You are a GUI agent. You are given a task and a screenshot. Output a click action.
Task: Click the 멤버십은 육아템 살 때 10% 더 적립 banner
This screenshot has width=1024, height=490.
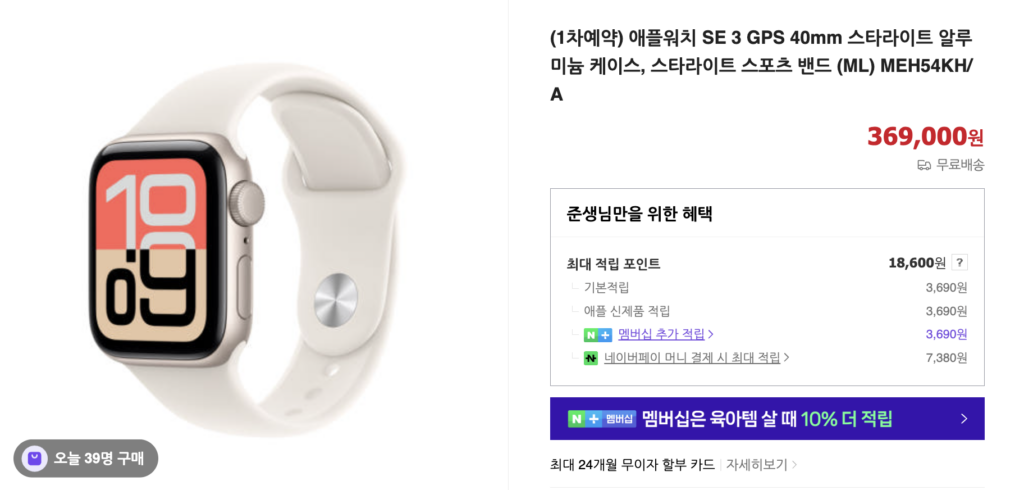767,419
